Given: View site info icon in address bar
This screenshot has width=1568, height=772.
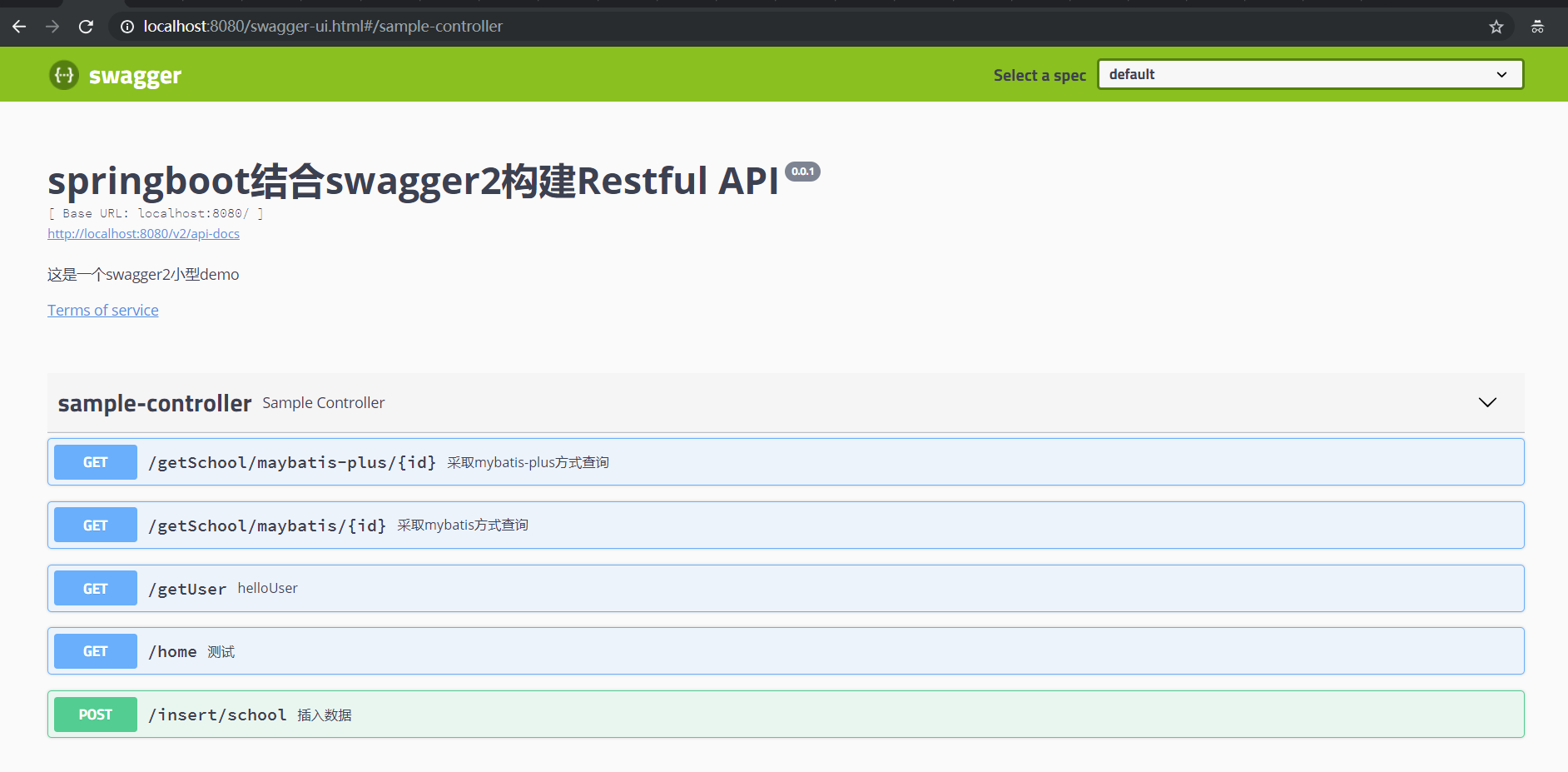Looking at the screenshot, I should coord(127,27).
